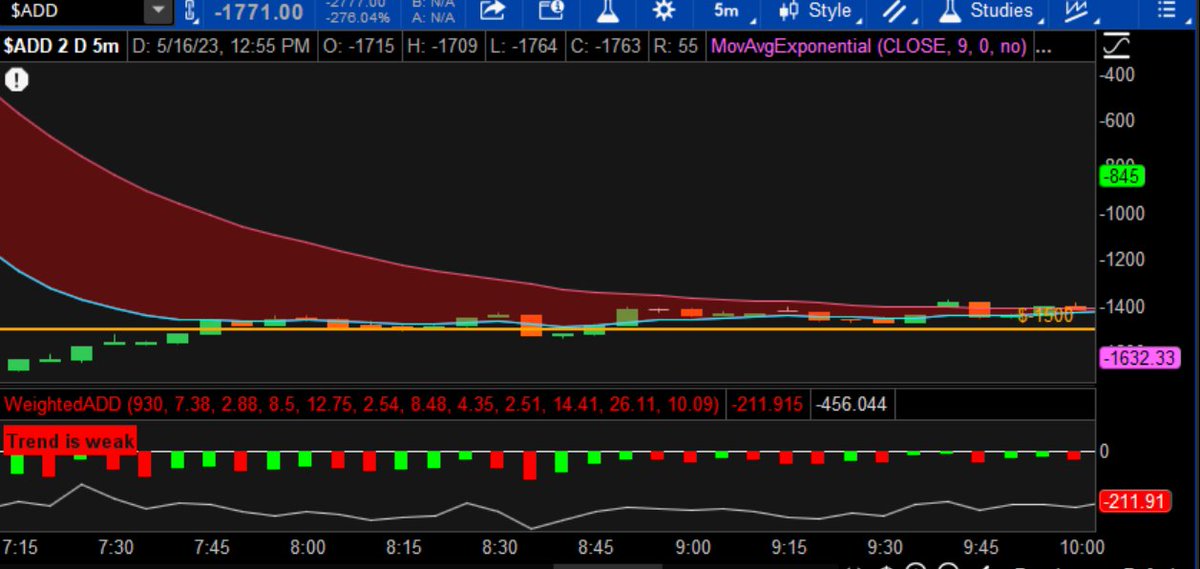Viewport: 1200px width, 569px height.
Task: Click the 'L: -1764' low value
Action: tap(524, 46)
